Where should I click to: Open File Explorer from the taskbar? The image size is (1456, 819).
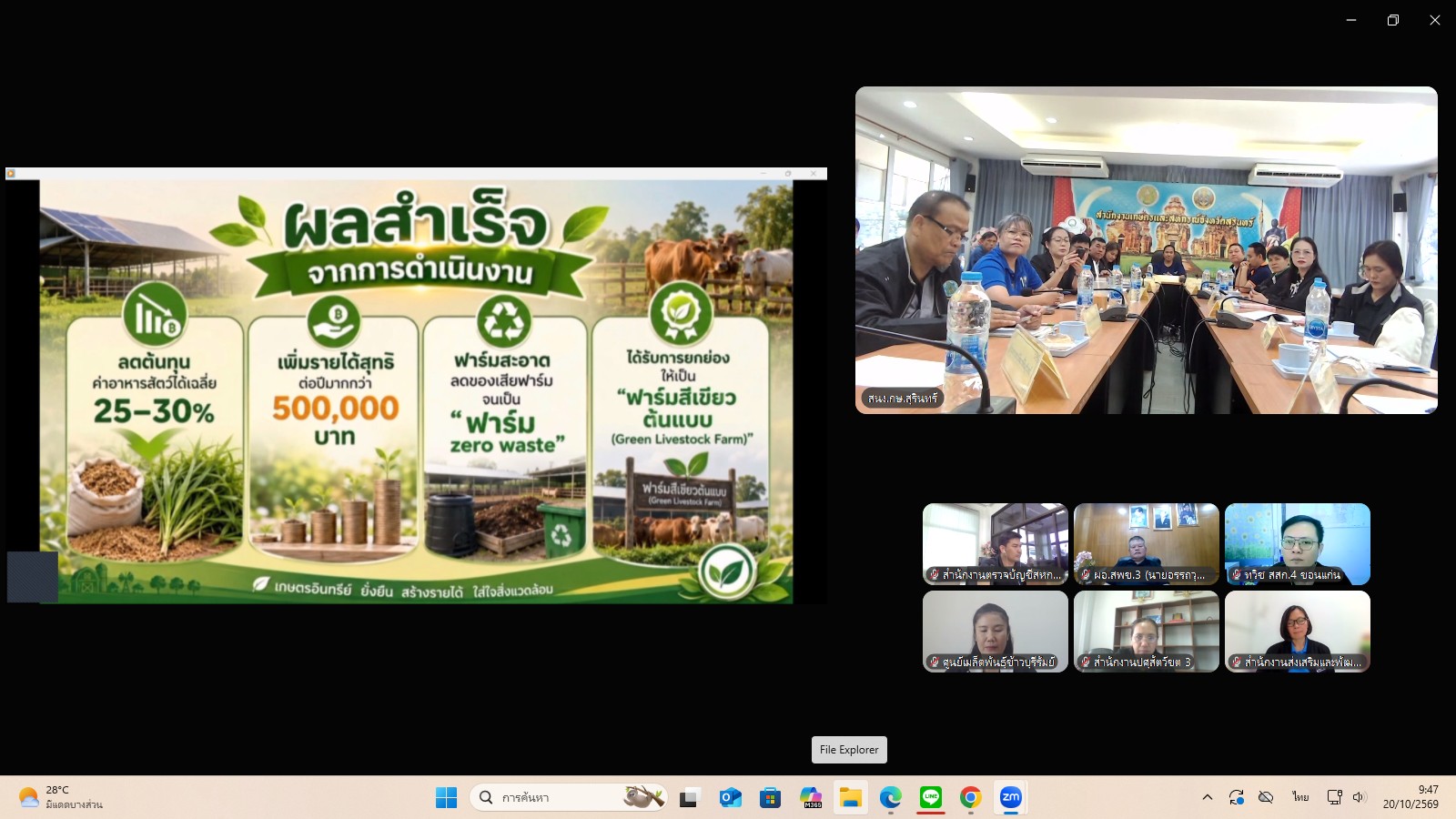point(851,798)
